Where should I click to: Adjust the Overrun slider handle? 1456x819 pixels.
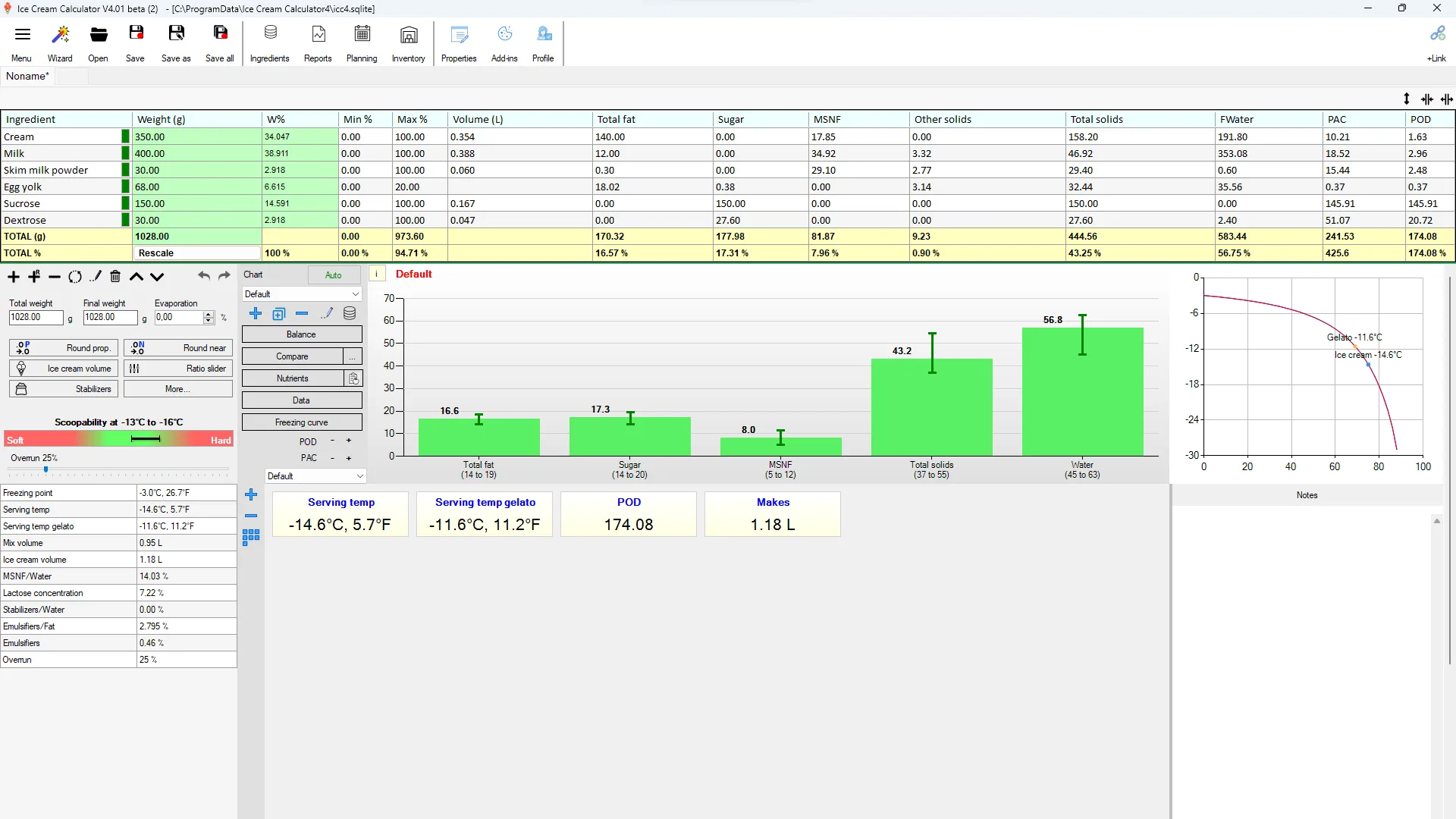(46, 470)
